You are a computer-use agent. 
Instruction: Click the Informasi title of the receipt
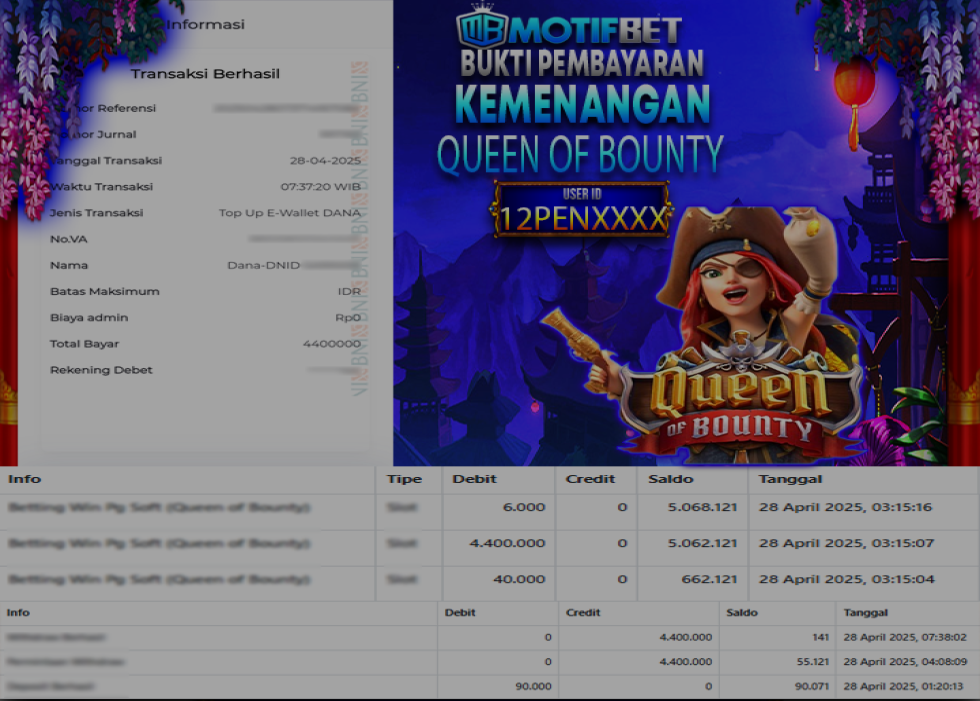(206, 24)
